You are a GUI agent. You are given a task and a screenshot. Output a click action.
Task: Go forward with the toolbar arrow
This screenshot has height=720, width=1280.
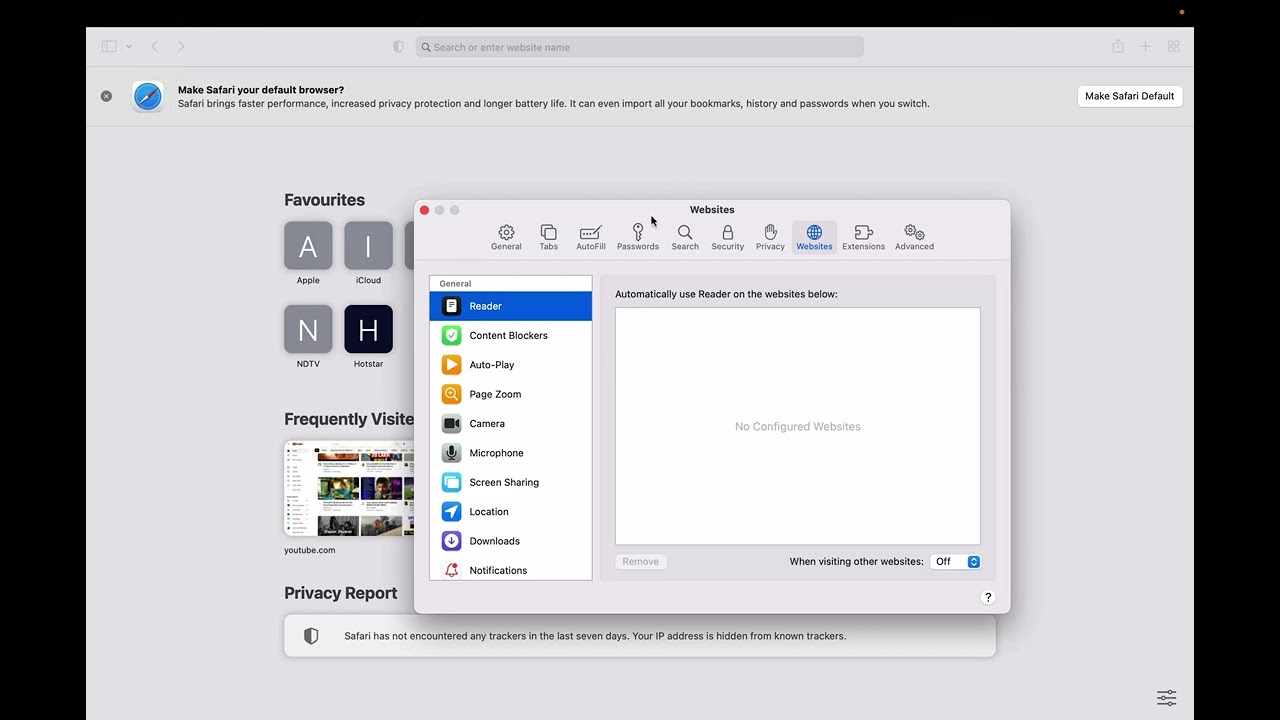(181, 46)
